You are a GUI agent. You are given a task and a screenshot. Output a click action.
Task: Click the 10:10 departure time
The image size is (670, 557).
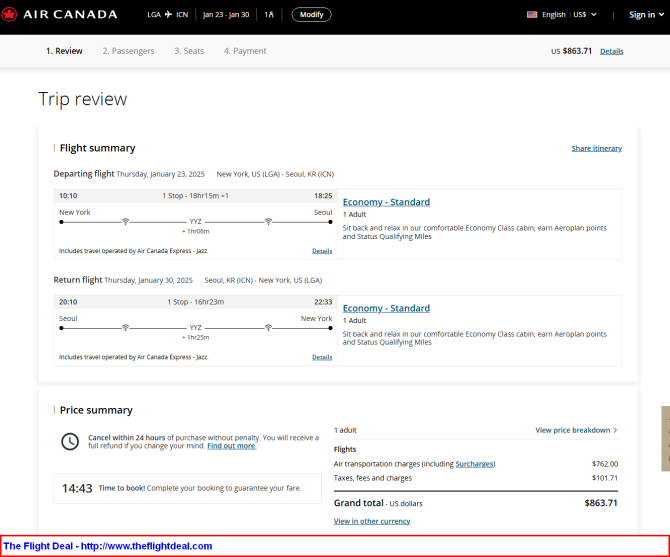[x=68, y=196]
